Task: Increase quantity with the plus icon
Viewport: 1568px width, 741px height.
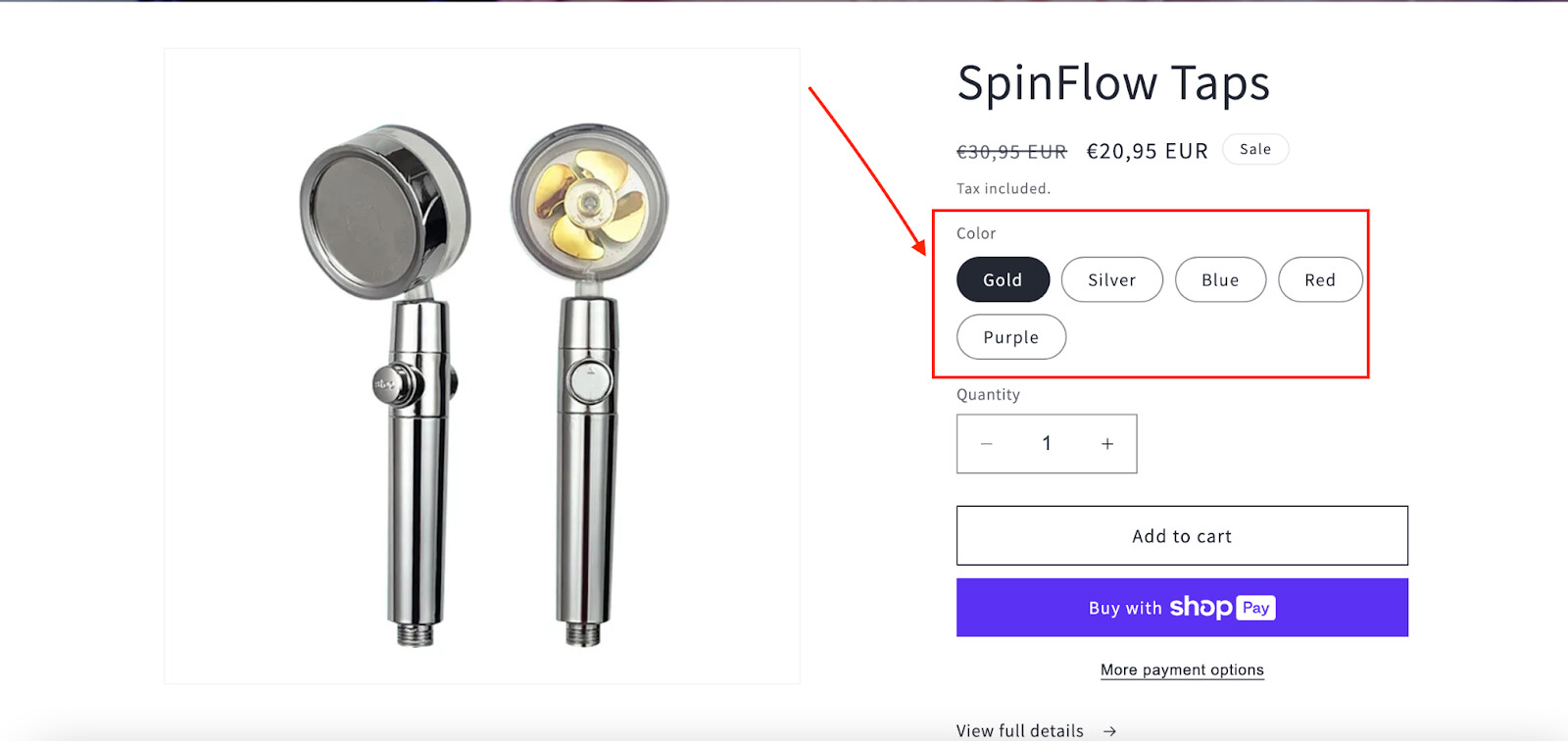Action: coord(1107,444)
